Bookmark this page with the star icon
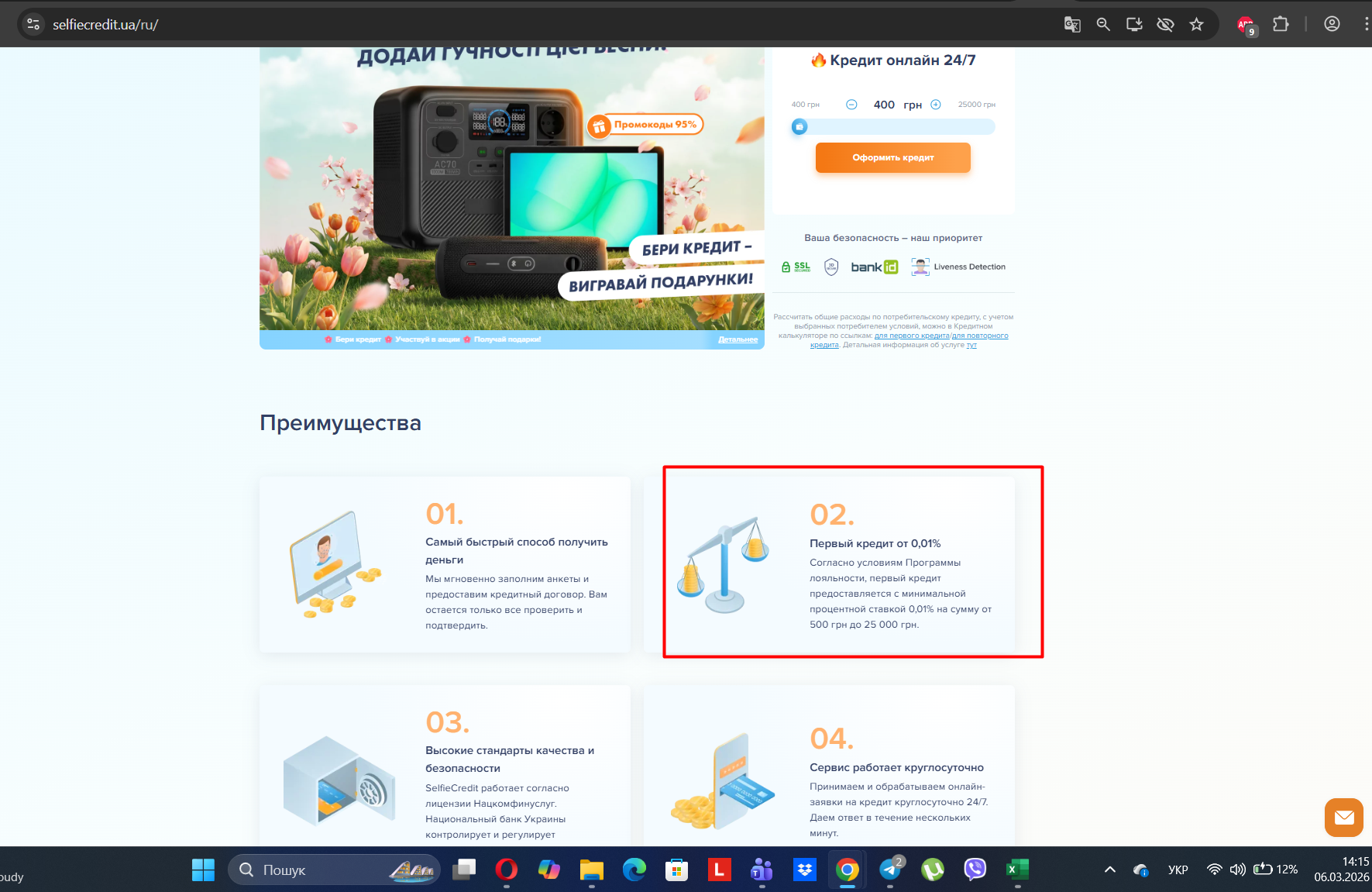 (1197, 25)
